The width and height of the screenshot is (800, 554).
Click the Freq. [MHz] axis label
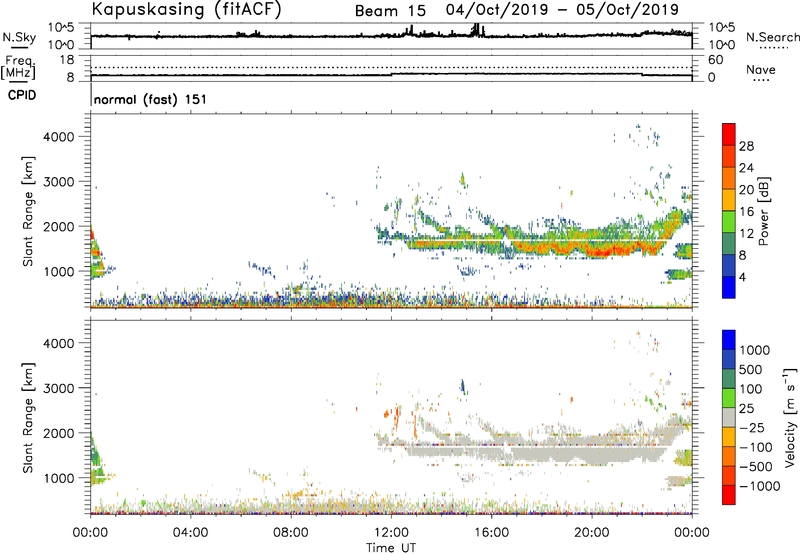[x=18, y=67]
